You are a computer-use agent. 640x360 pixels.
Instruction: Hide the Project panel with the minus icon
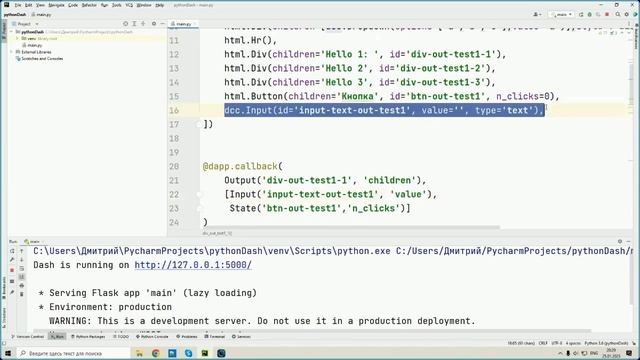pos(162,24)
